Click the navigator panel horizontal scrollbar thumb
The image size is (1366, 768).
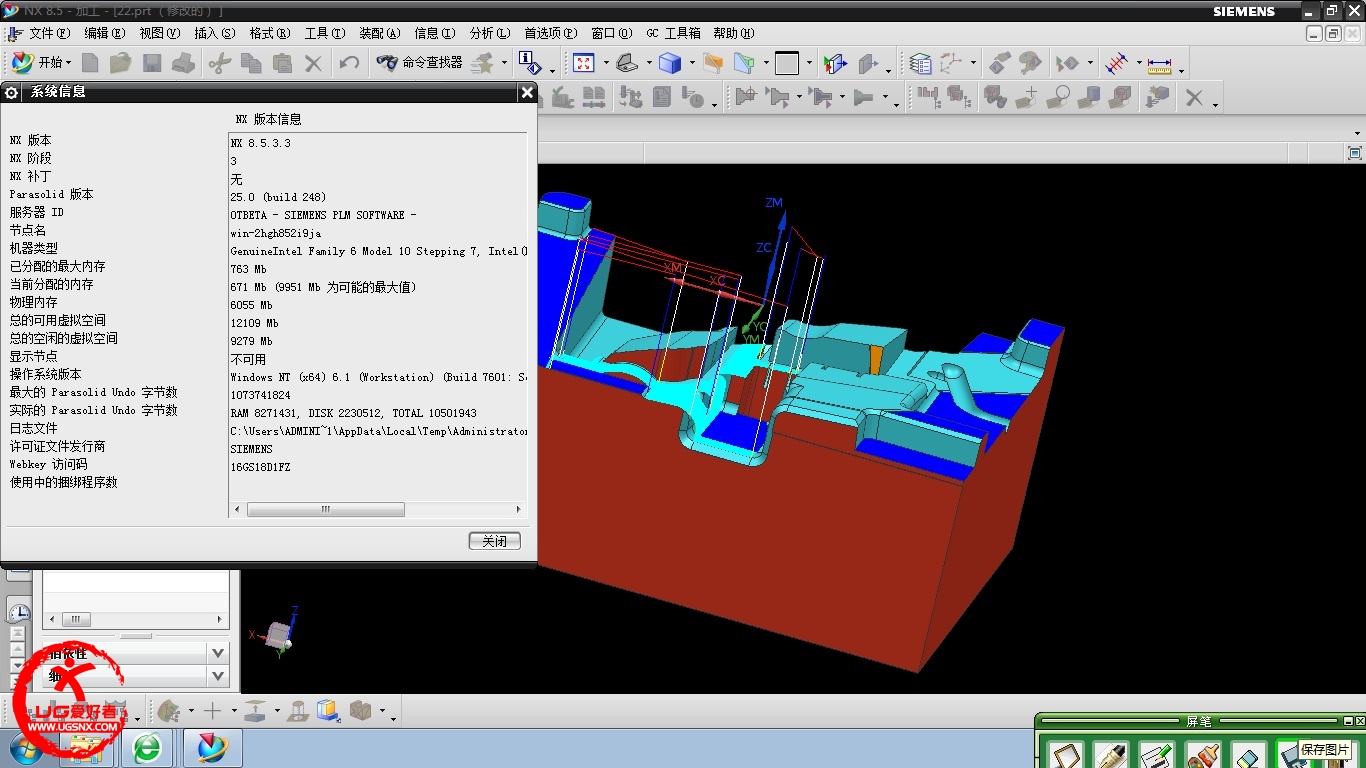coord(77,619)
